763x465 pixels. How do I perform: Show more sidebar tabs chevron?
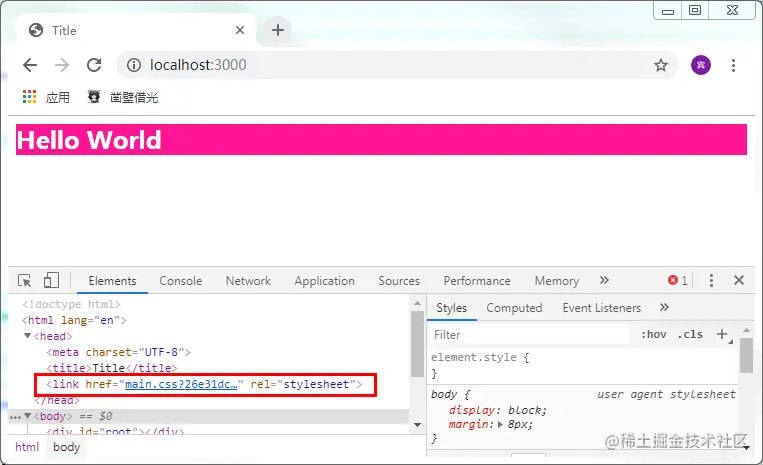[x=664, y=307]
